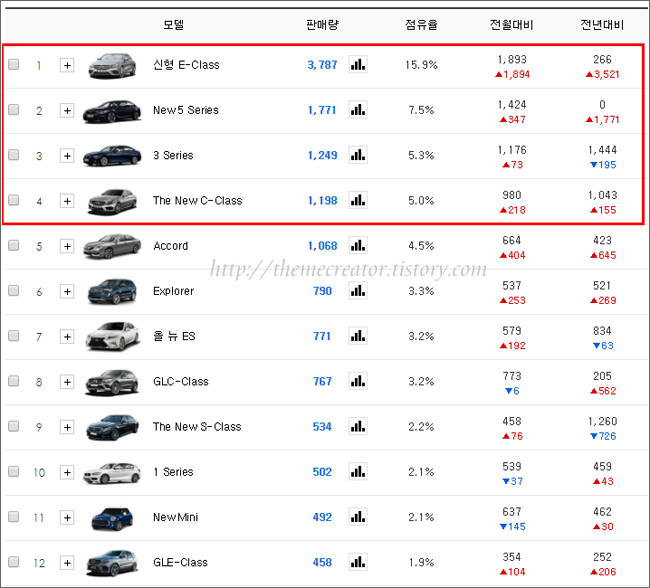This screenshot has height=588, width=650.
Task: Expand Explorer row plus button
Action: (67, 291)
